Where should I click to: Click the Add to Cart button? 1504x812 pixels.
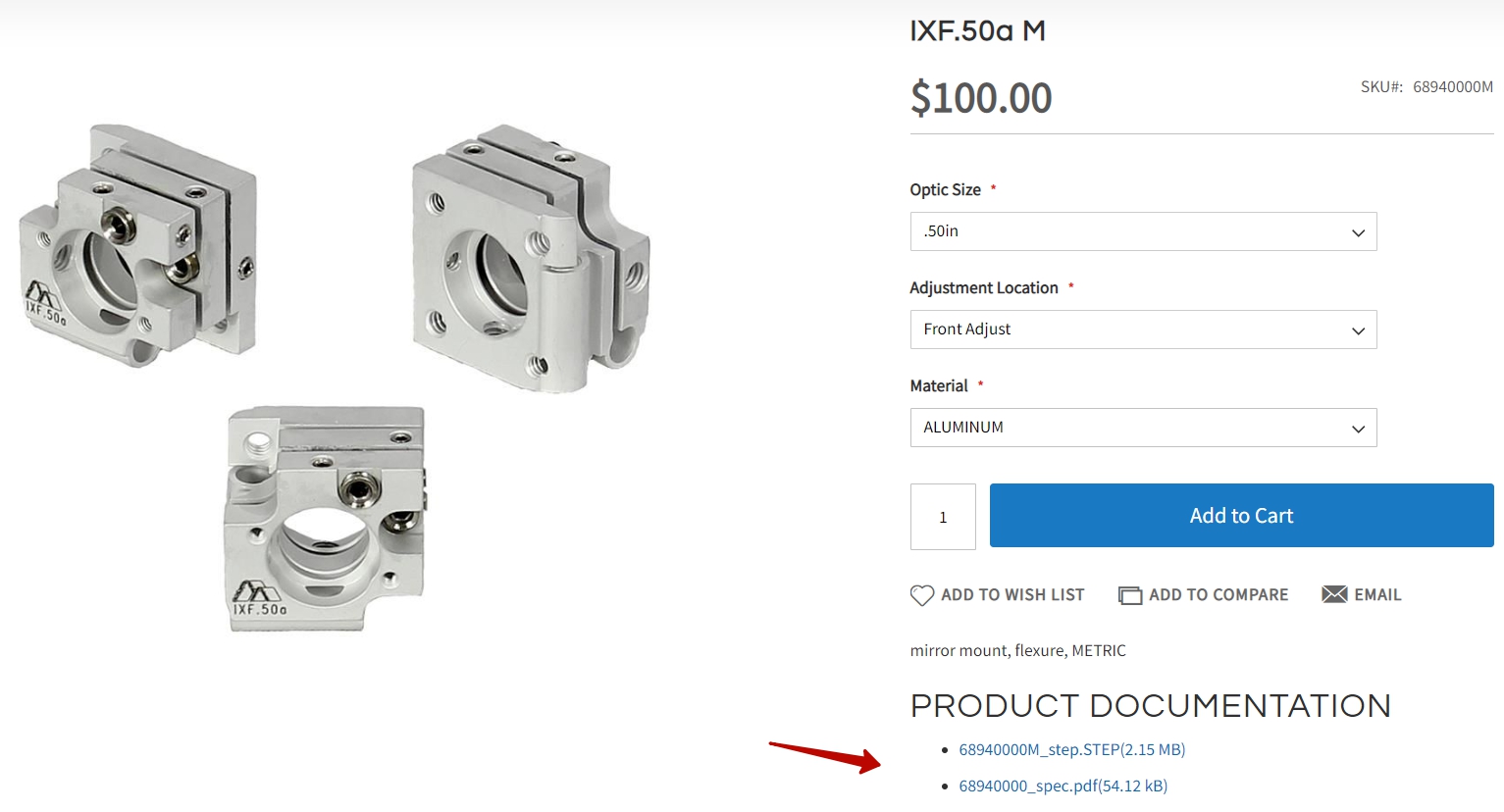click(1241, 515)
